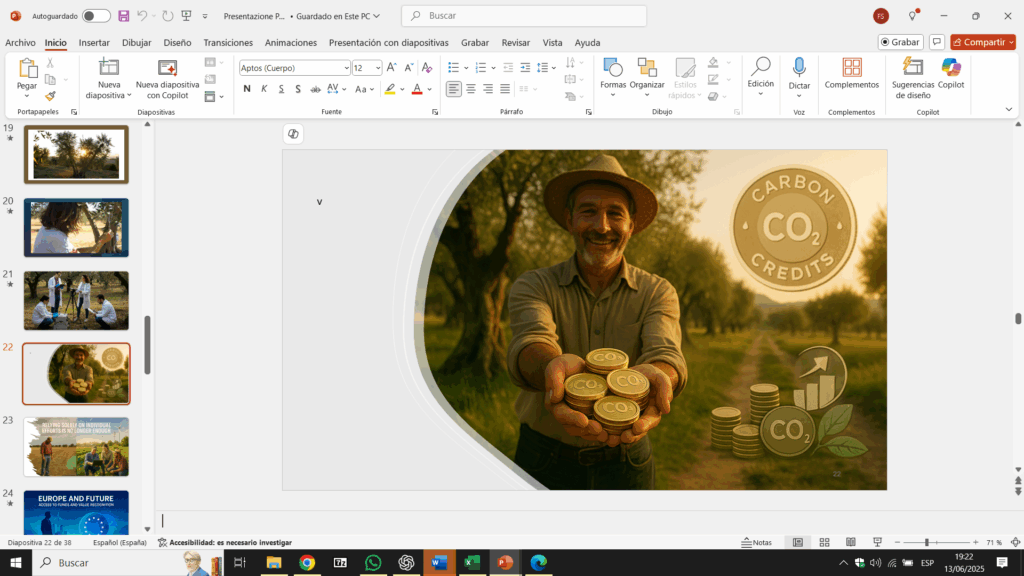
Task: Open the font name dropdown Aptos (Cuerpo)
Action: (x=346, y=68)
